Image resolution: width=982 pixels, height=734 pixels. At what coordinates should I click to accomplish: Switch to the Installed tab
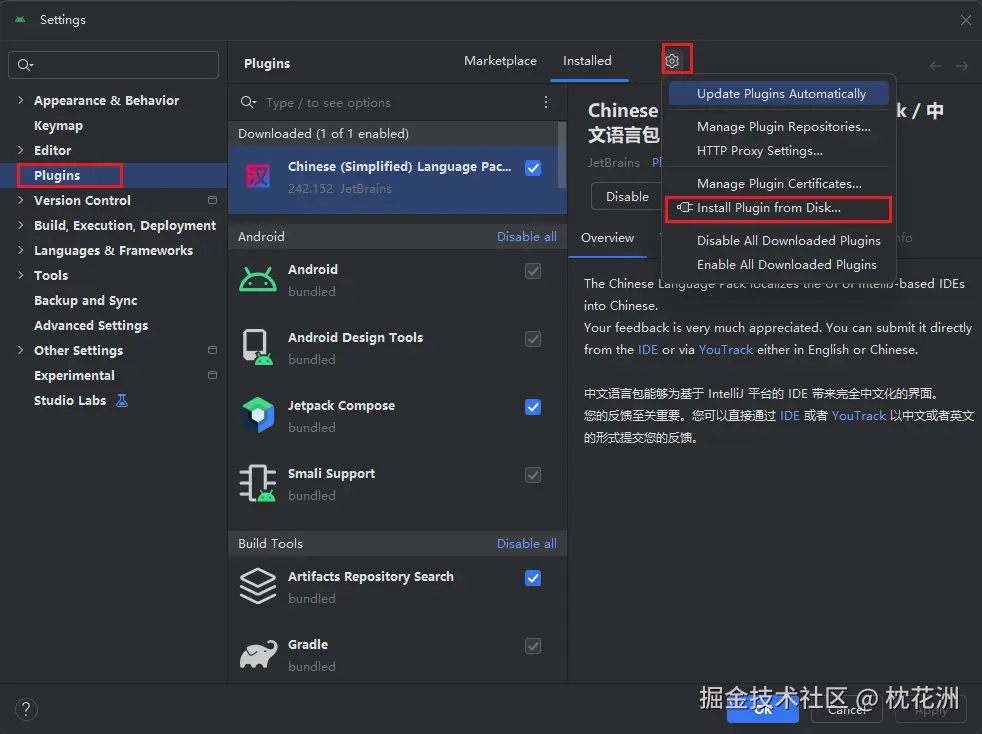click(587, 61)
